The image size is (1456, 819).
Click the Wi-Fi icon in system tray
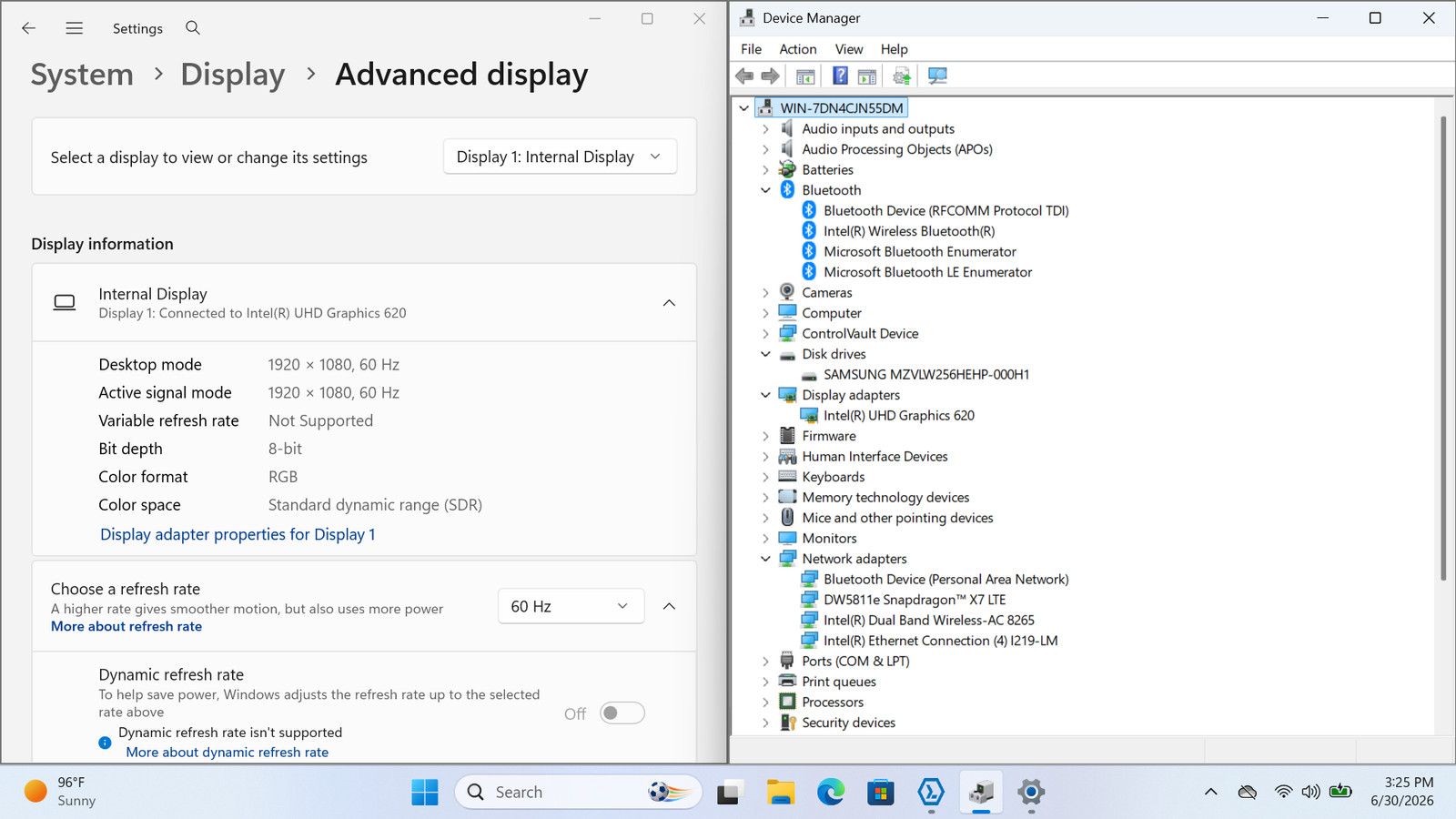tap(1283, 792)
